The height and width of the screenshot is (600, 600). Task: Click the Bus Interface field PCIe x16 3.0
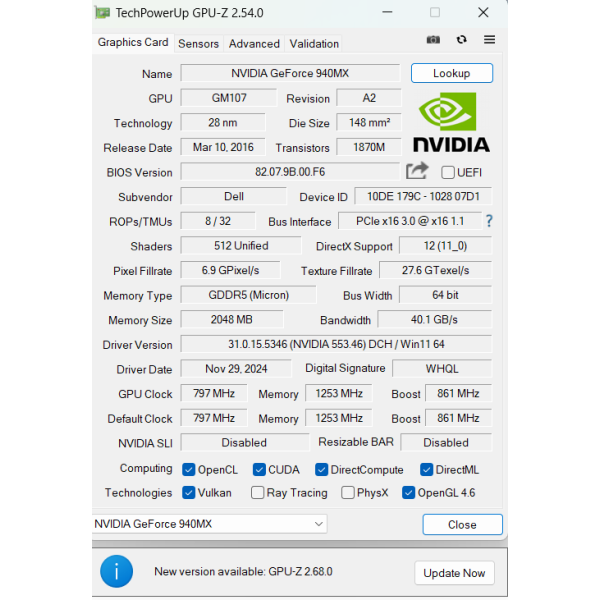(410, 221)
